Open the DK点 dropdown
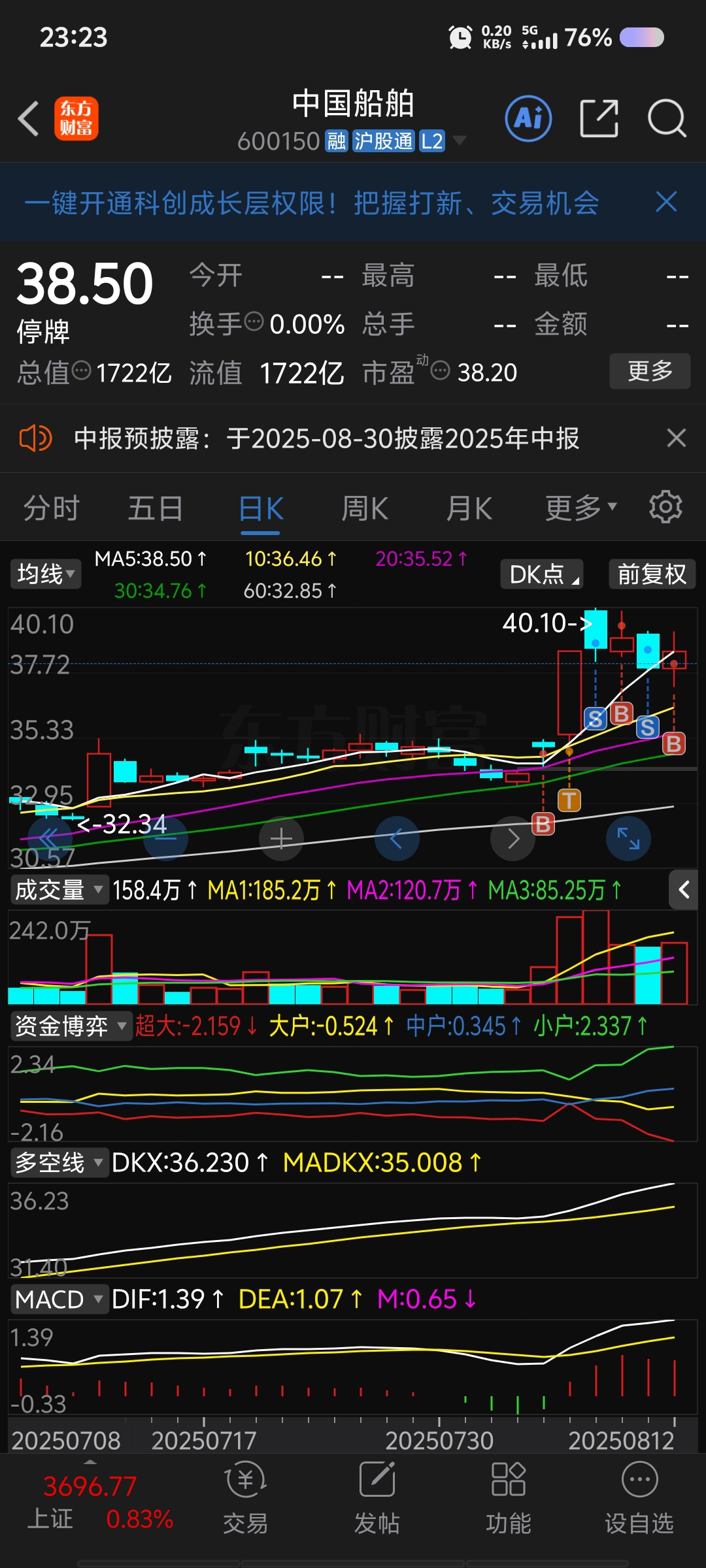The width and height of the screenshot is (706, 1568). (x=542, y=574)
